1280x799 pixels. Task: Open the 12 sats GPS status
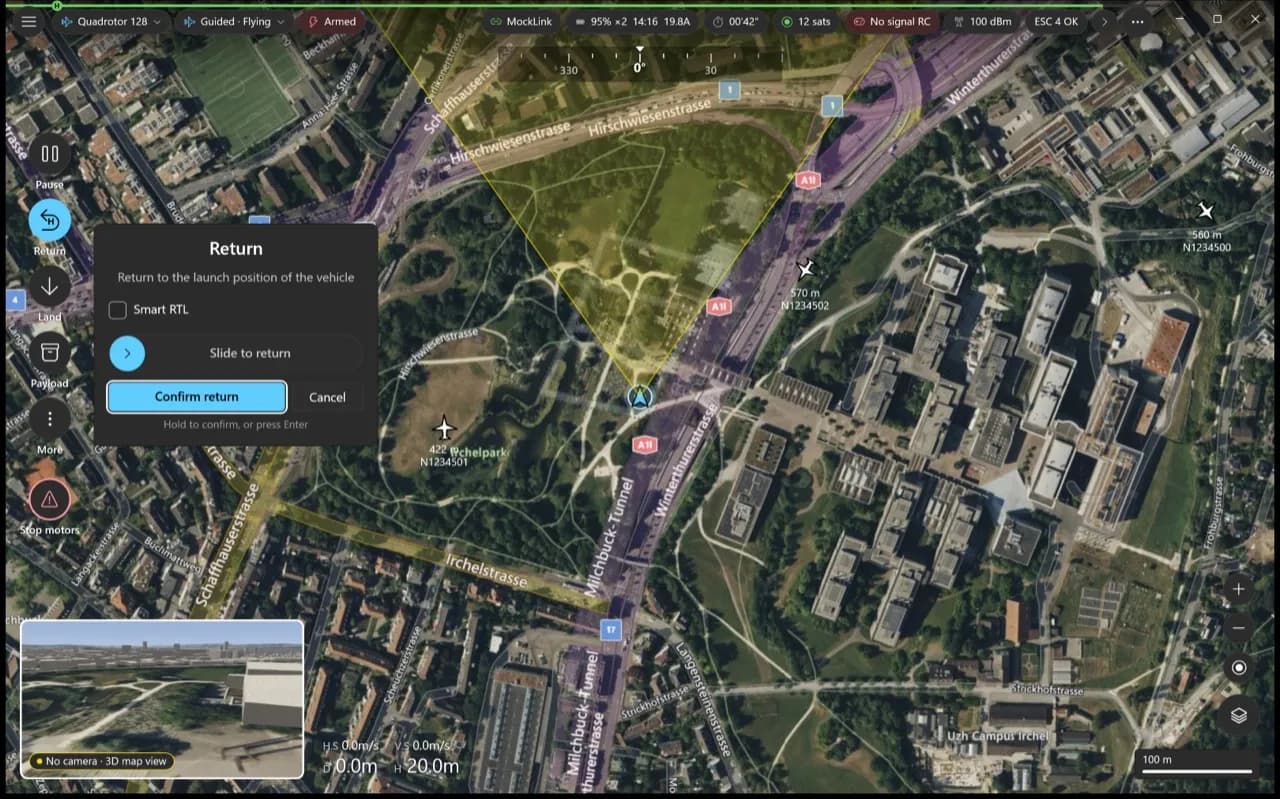tap(806, 21)
